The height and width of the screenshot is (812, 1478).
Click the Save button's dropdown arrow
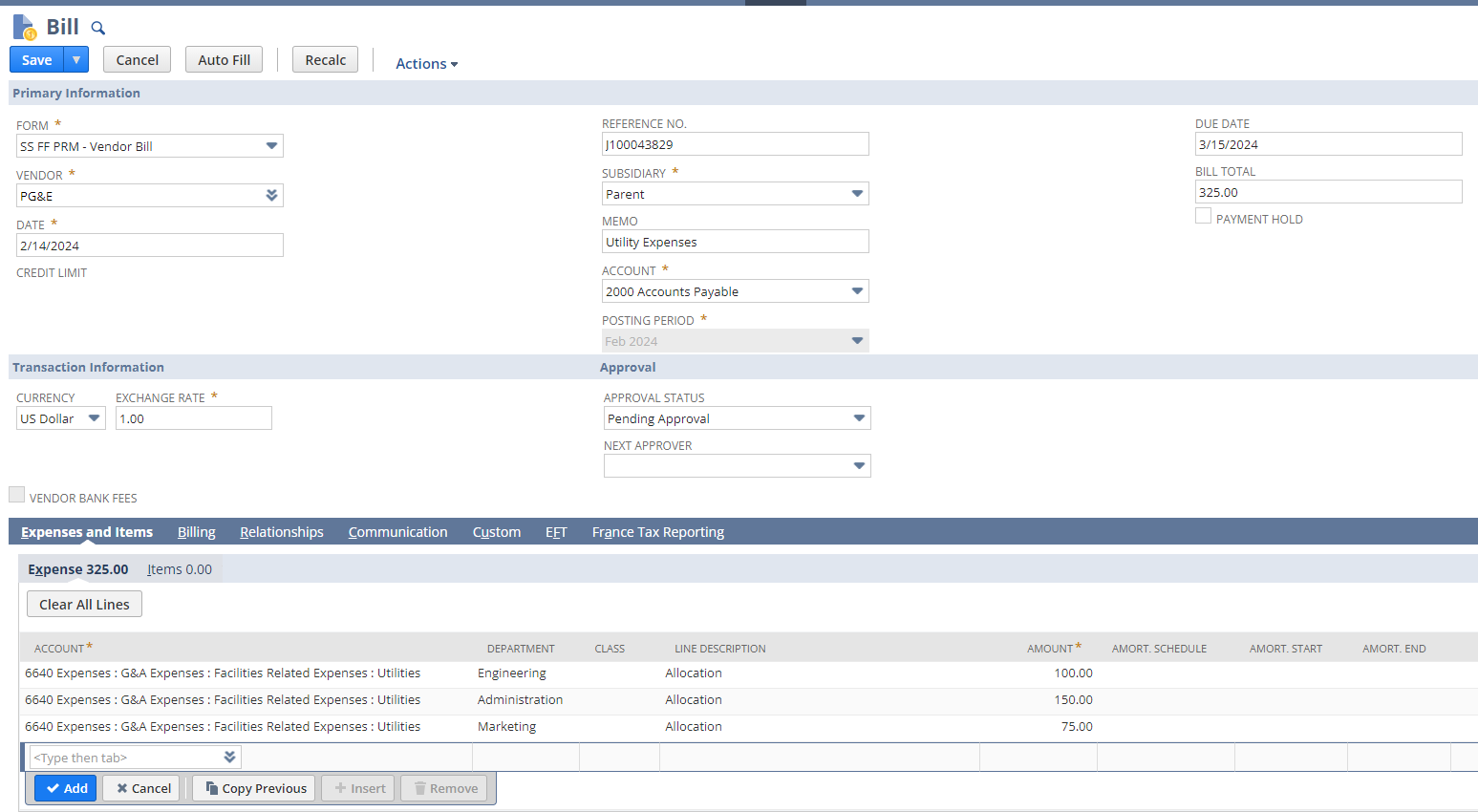point(75,58)
